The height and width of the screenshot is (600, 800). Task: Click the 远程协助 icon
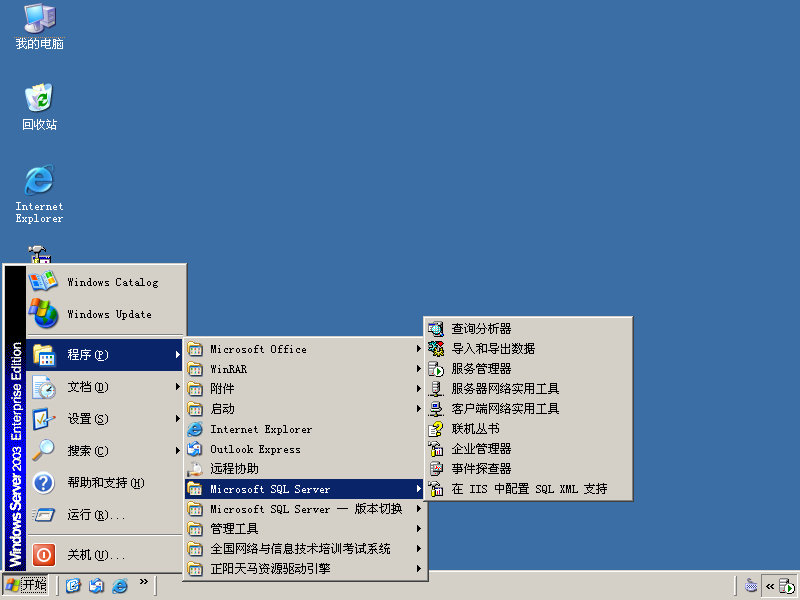click(195, 469)
